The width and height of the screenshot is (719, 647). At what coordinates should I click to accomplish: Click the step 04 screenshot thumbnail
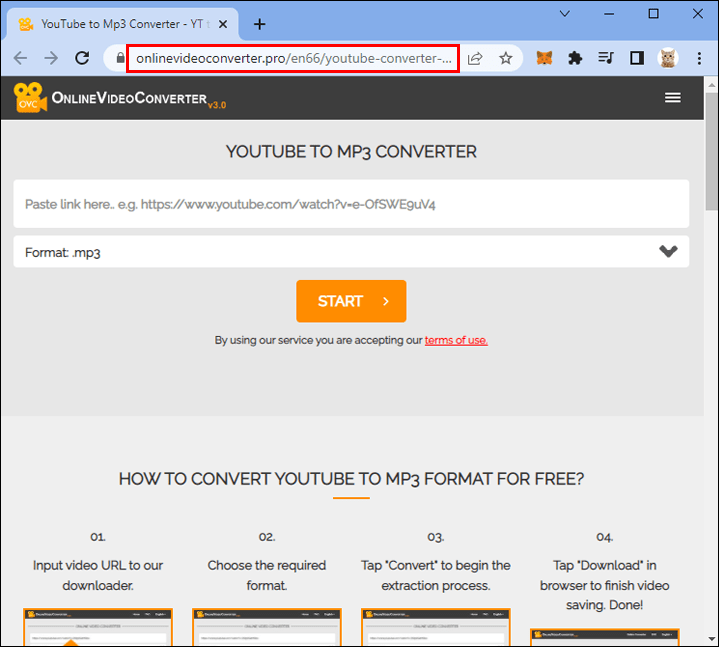tap(604, 637)
